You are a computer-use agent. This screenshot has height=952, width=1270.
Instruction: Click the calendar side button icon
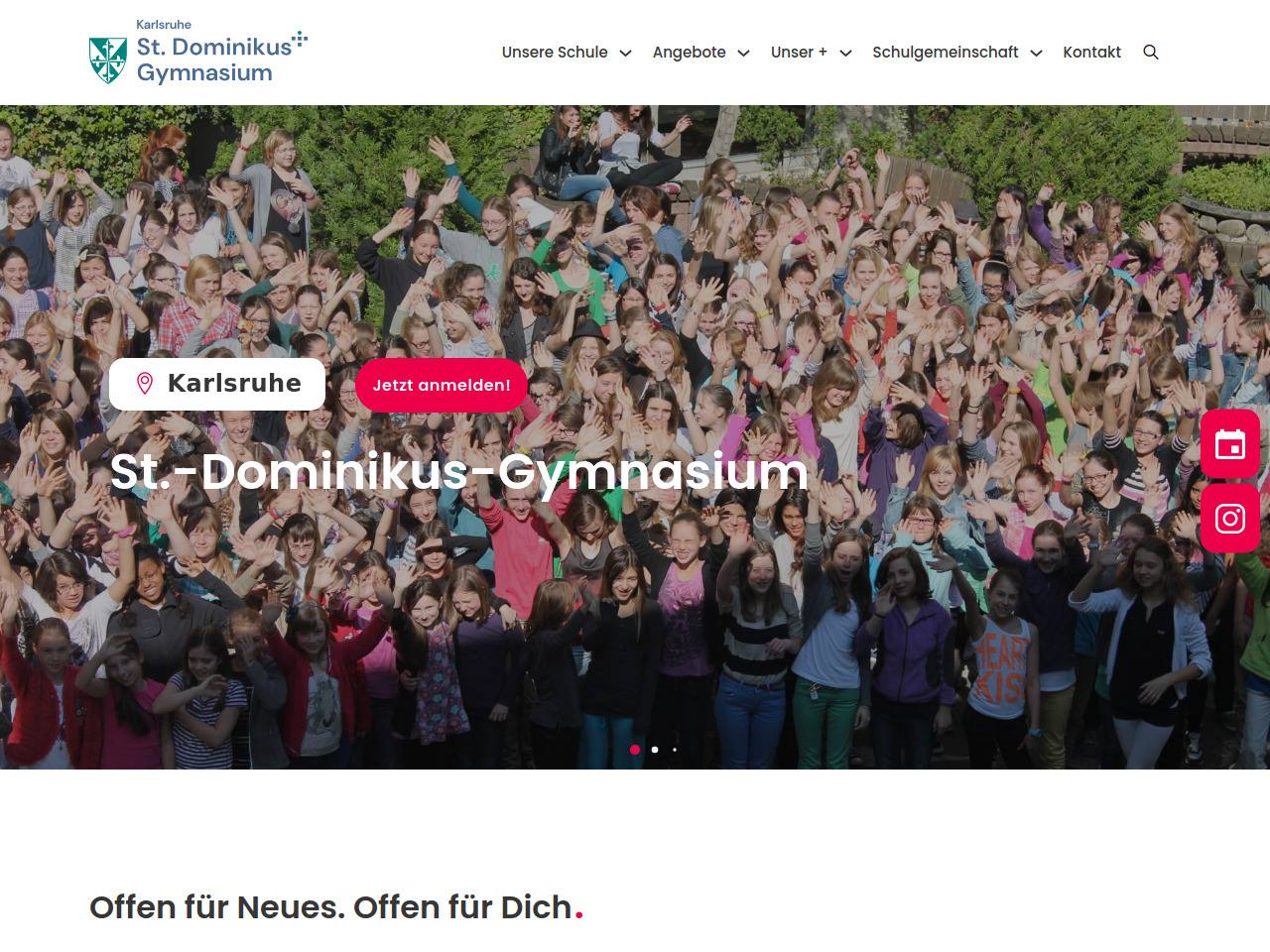pos(1230,444)
